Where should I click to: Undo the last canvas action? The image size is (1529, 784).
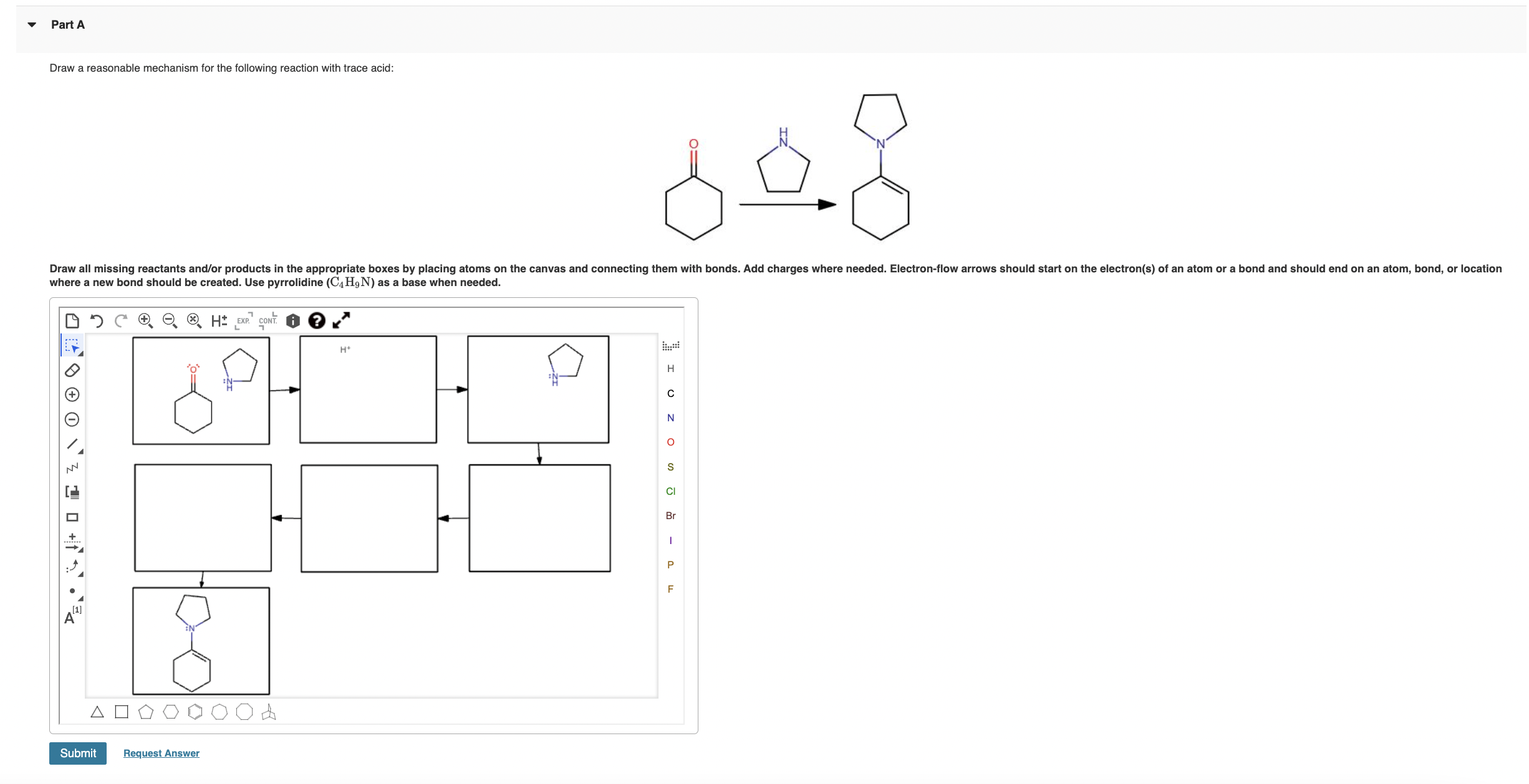coord(96,320)
